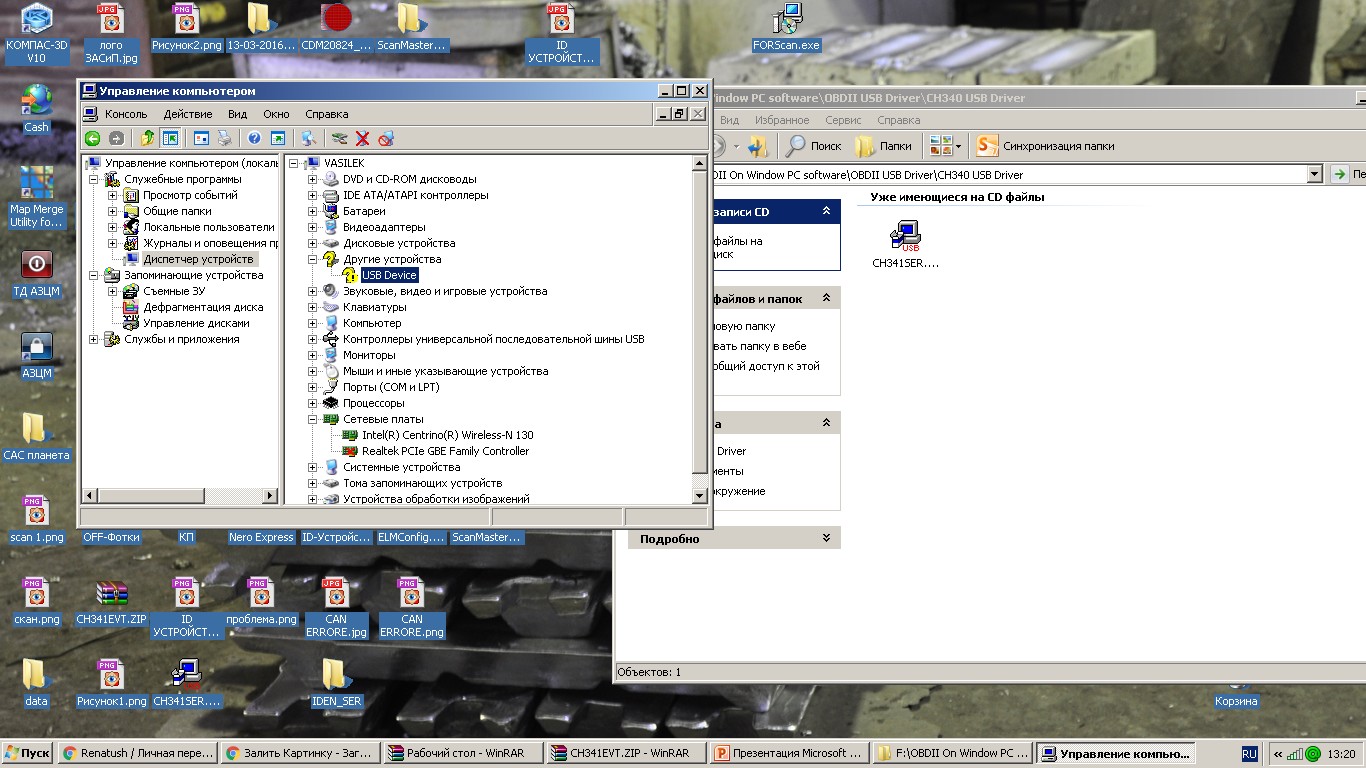Image resolution: width=1366 pixels, height=768 pixels.
Task: Expand the IDE ATA/ATAPI контроллеры node
Action: point(313,195)
